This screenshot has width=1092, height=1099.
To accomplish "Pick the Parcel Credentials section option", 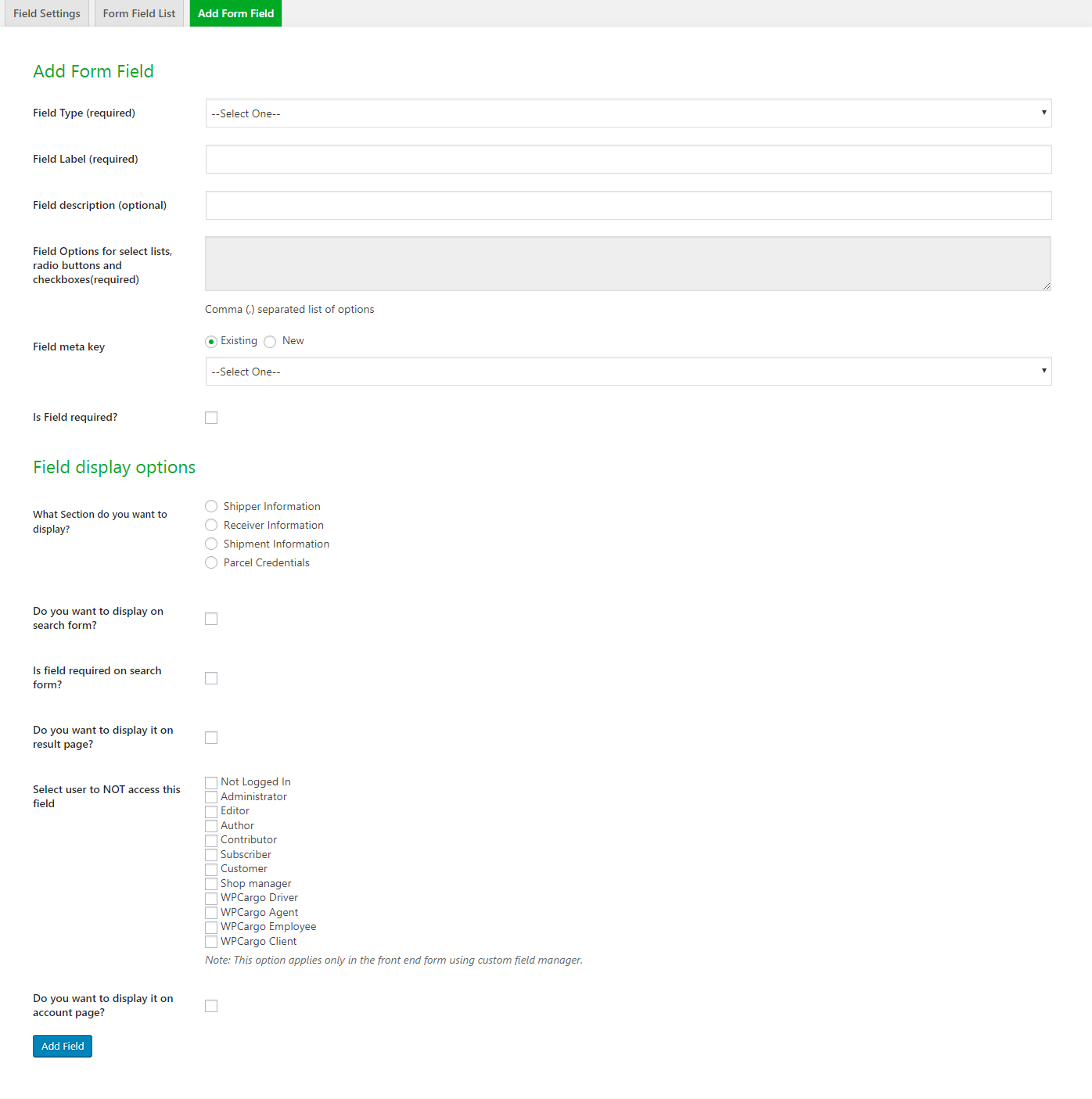I will click(x=211, y=563).
